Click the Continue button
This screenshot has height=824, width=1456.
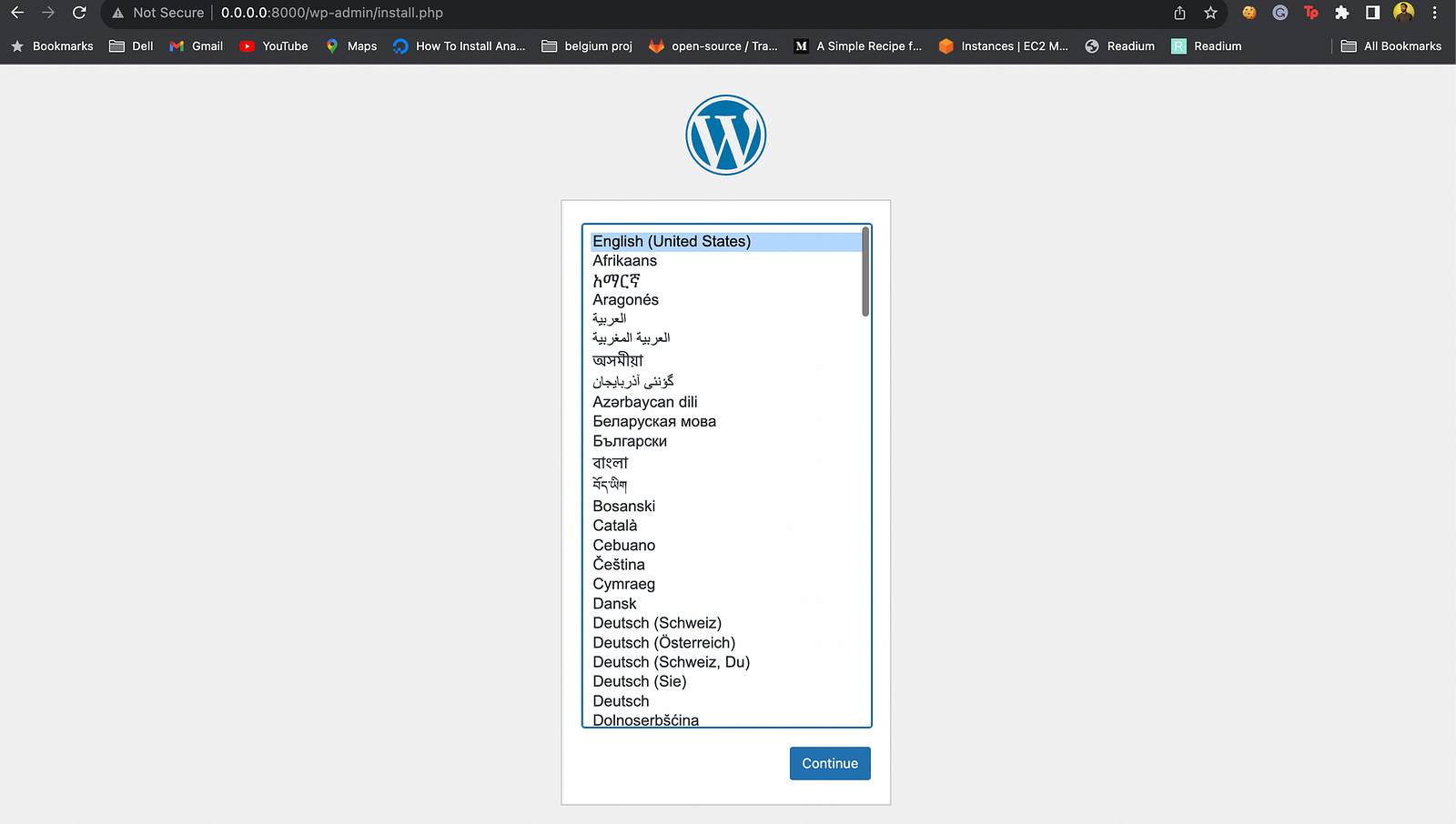[830, 763]
